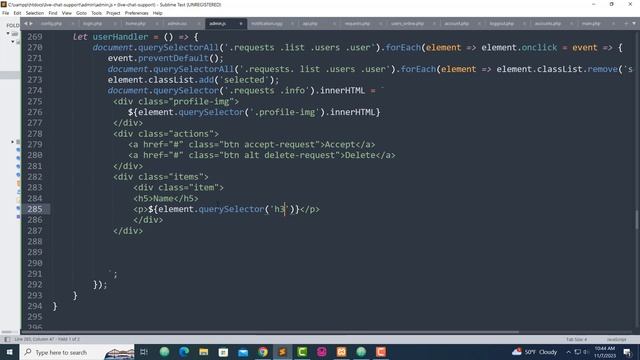Switch to the main.php tab
Screen dimensions: 640x360
(x=591, y=24)
